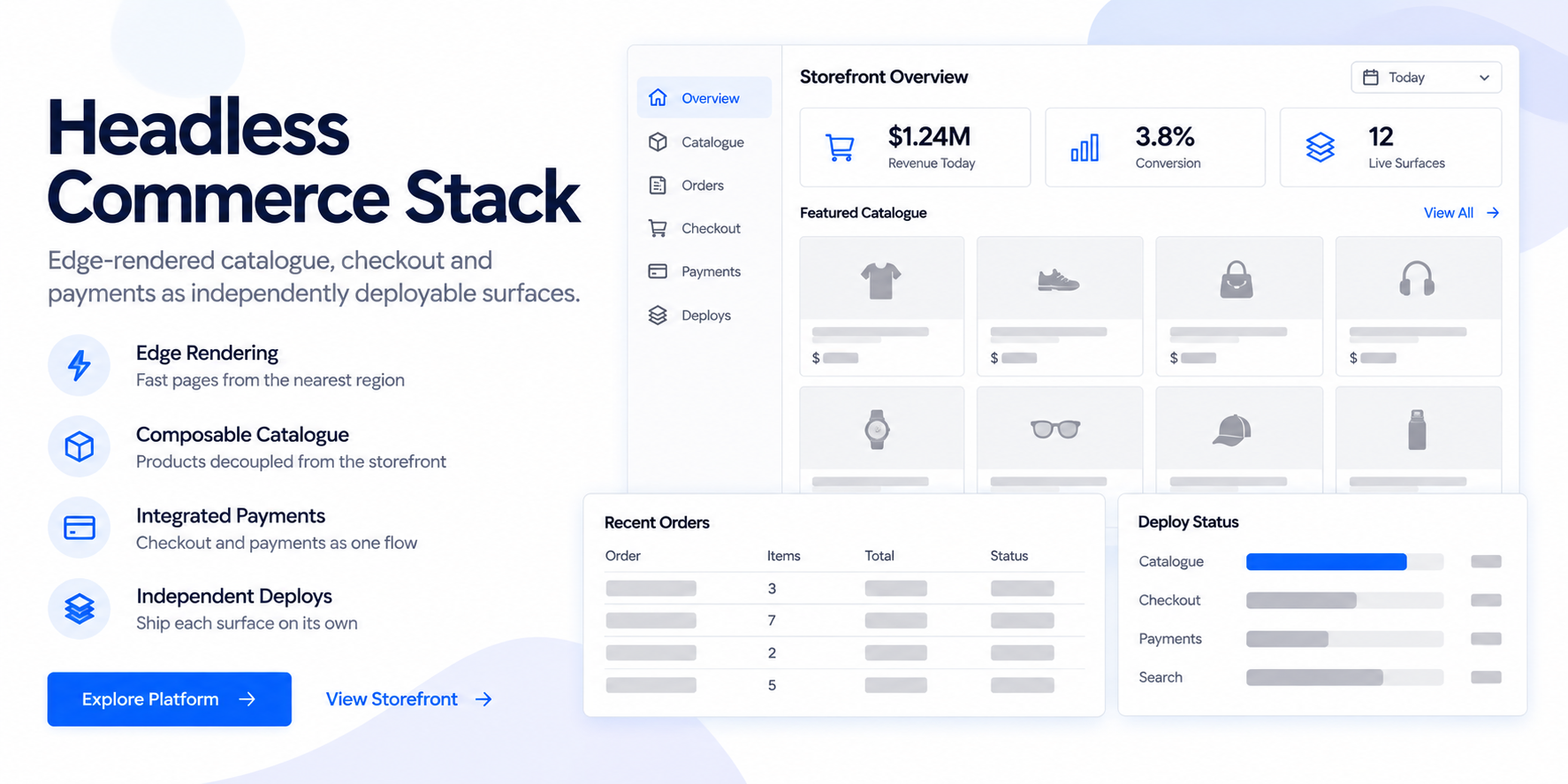Click the Explore Platform button

pos(170,699)
